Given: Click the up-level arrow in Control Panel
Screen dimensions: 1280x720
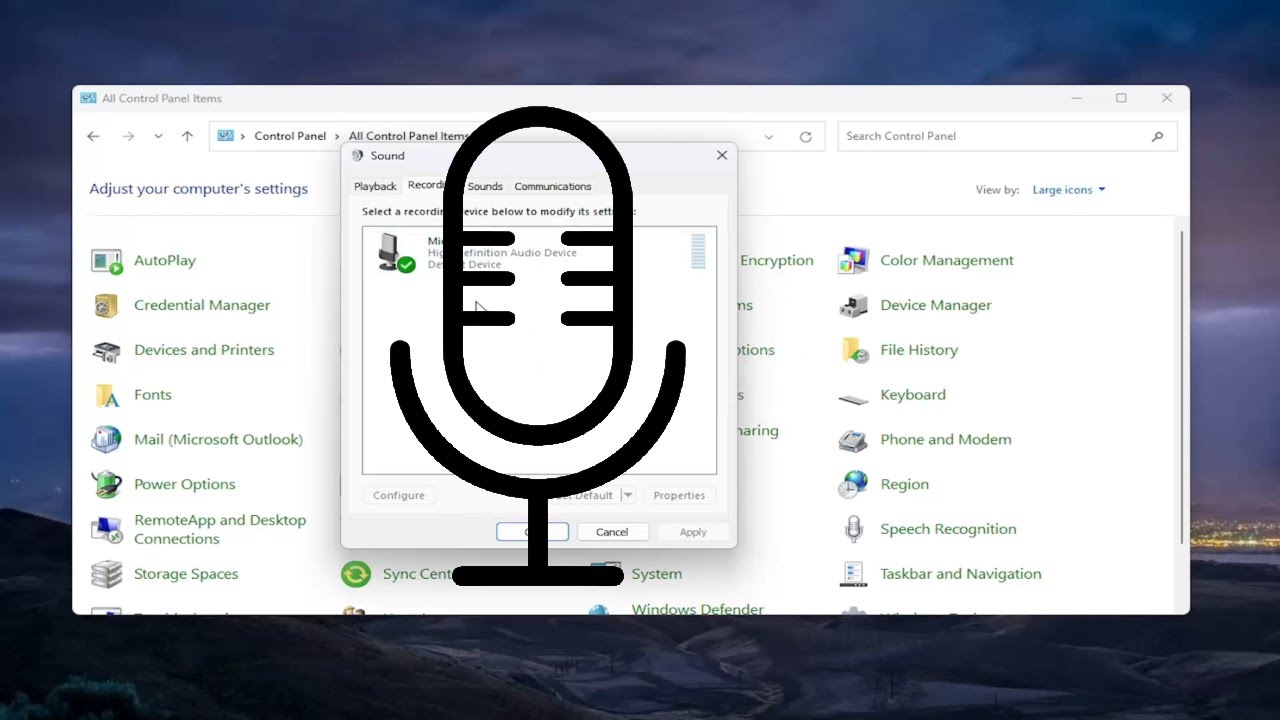Looking at the screenshot, I should [x=187, y=137].
